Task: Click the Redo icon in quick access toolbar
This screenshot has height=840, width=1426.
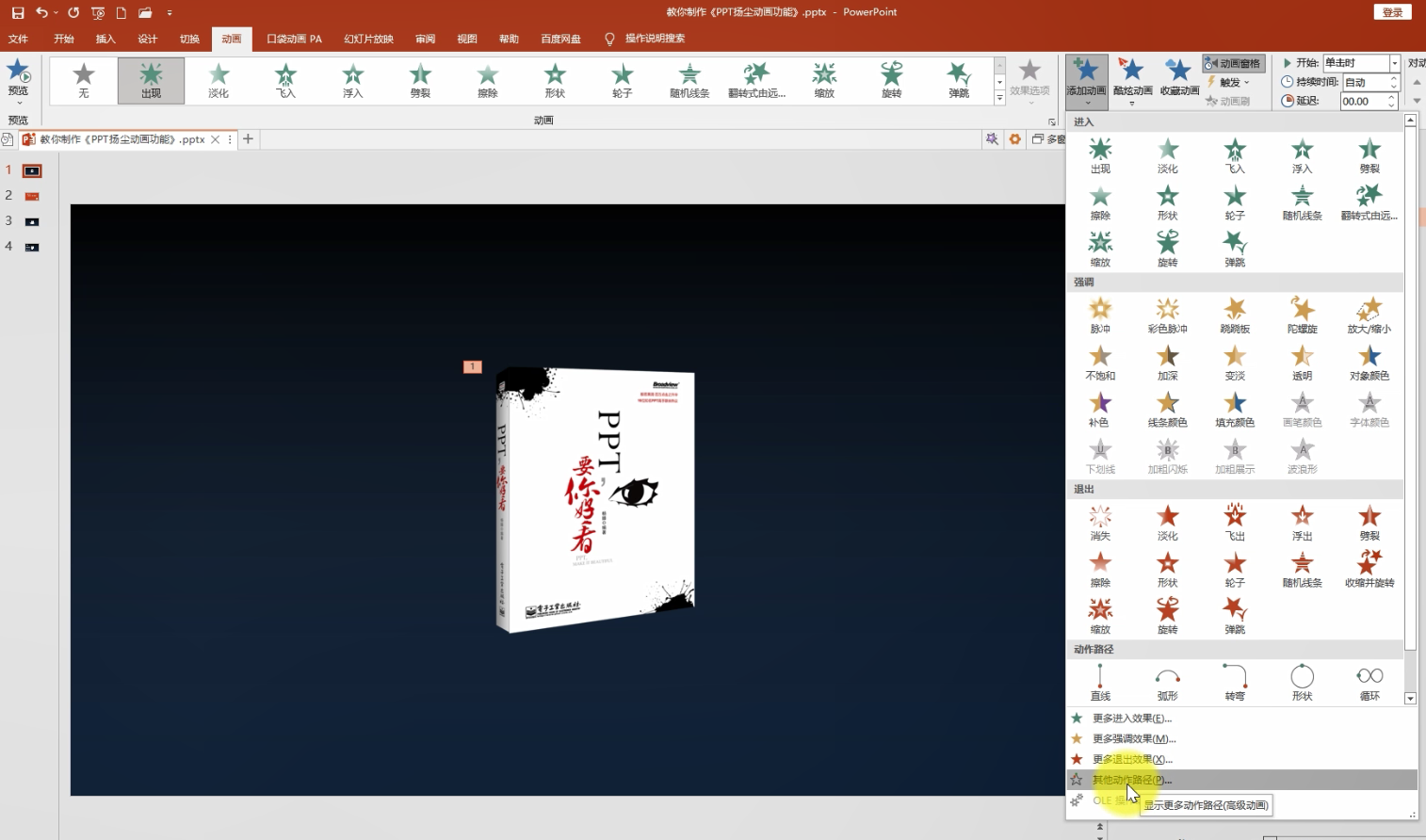Action: (73, 12)
